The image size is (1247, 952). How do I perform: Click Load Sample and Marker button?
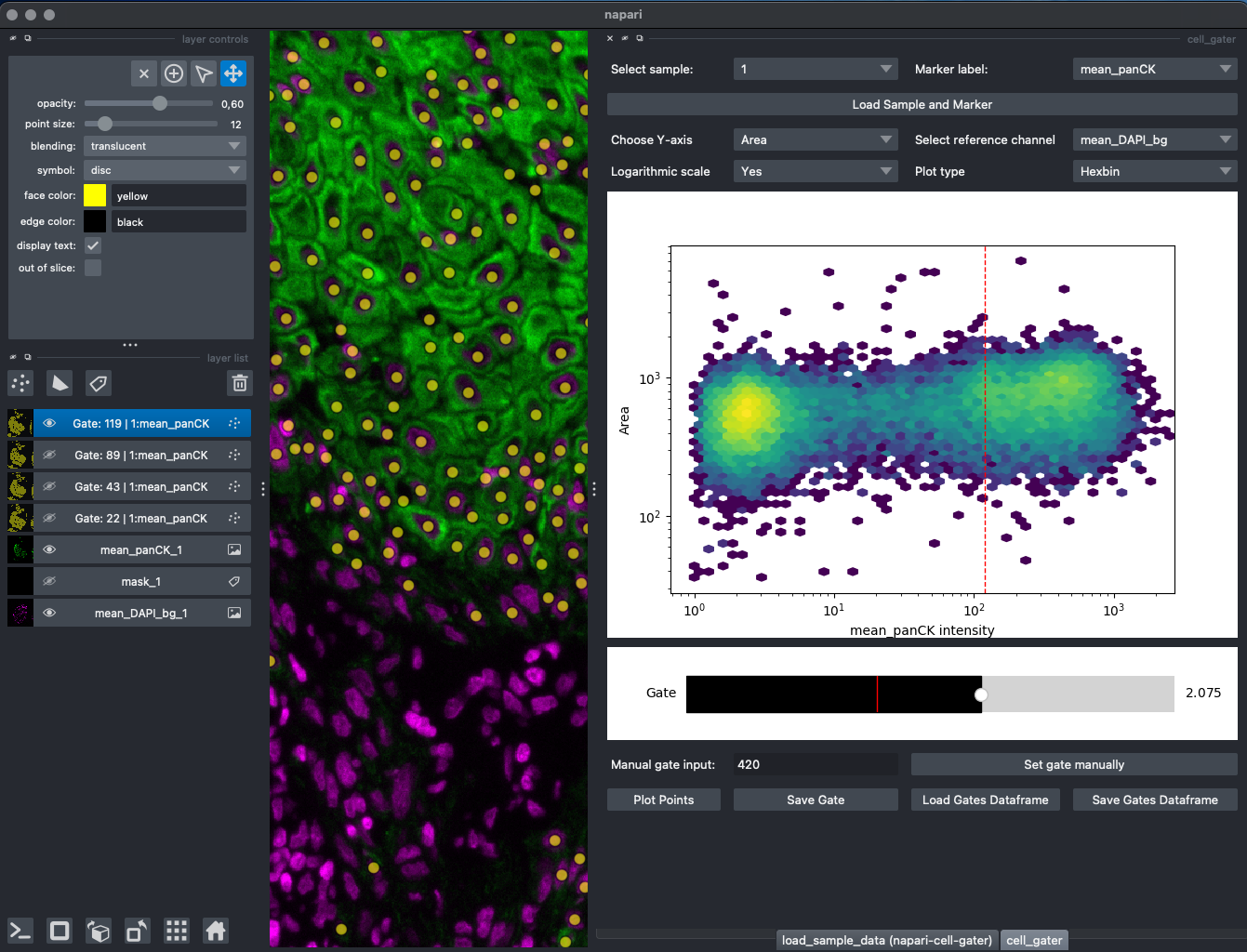click(x=922, y=105)
